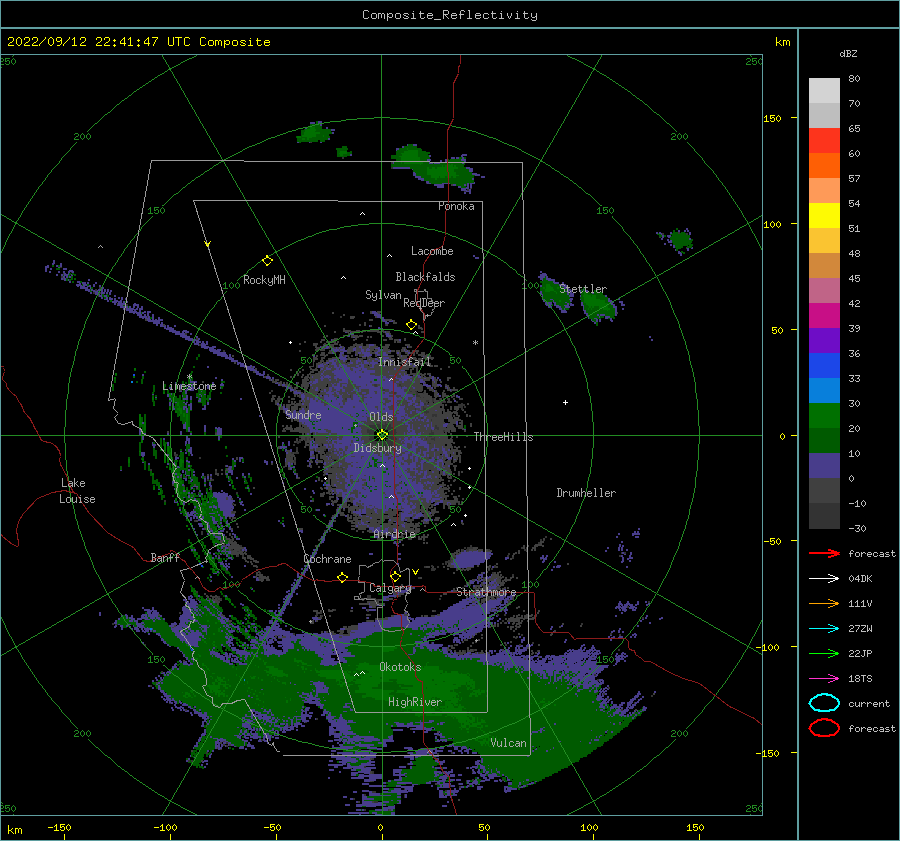Select the bright yellow 51-54 dBZ swatch
Image resolution: width=900 pixels, height=841 pixels.
[x=824, y=216]
